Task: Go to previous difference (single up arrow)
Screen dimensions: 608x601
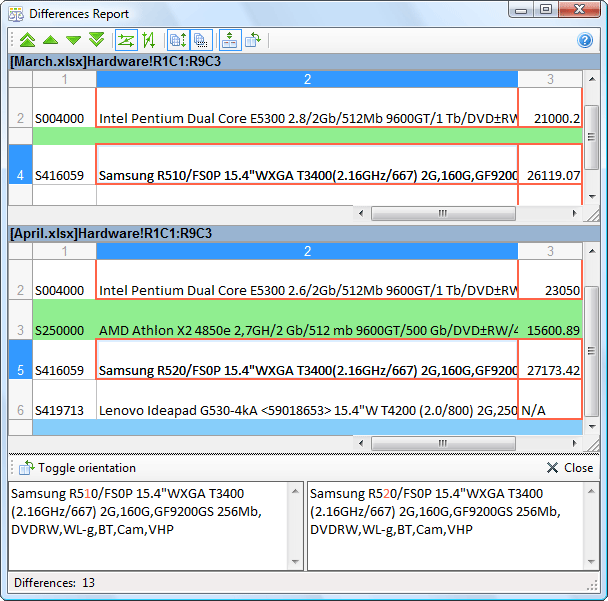Action: (x=50, y=40)
